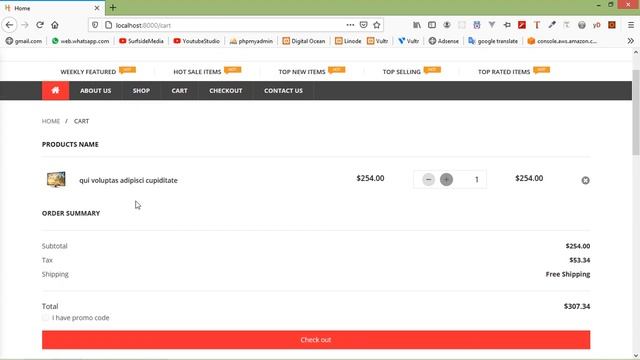Click the page vertical scrollbar thumb
Viewport: 640px width, 360px height.
coord(636,112)
